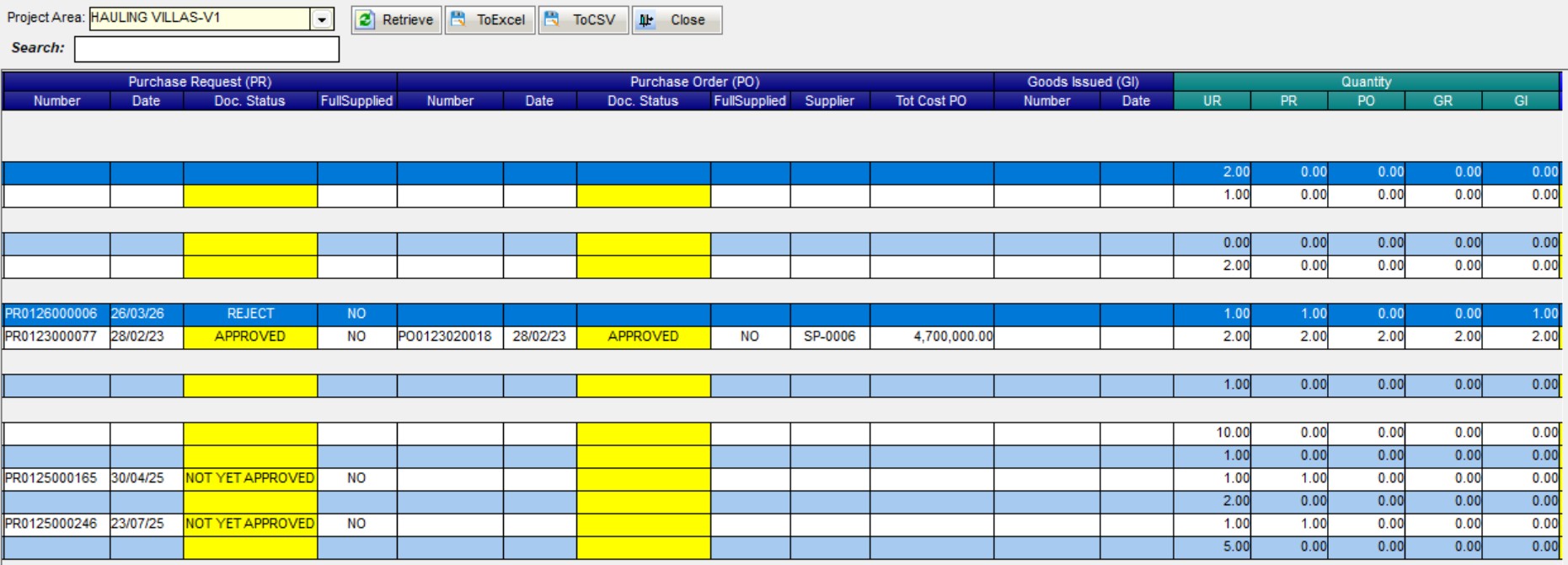Image resolution: width=1568 pixels, height=565 pixels.
Task: Select supplier cell SP-0006
Action: pyautogui.click(x=830, y=336)
